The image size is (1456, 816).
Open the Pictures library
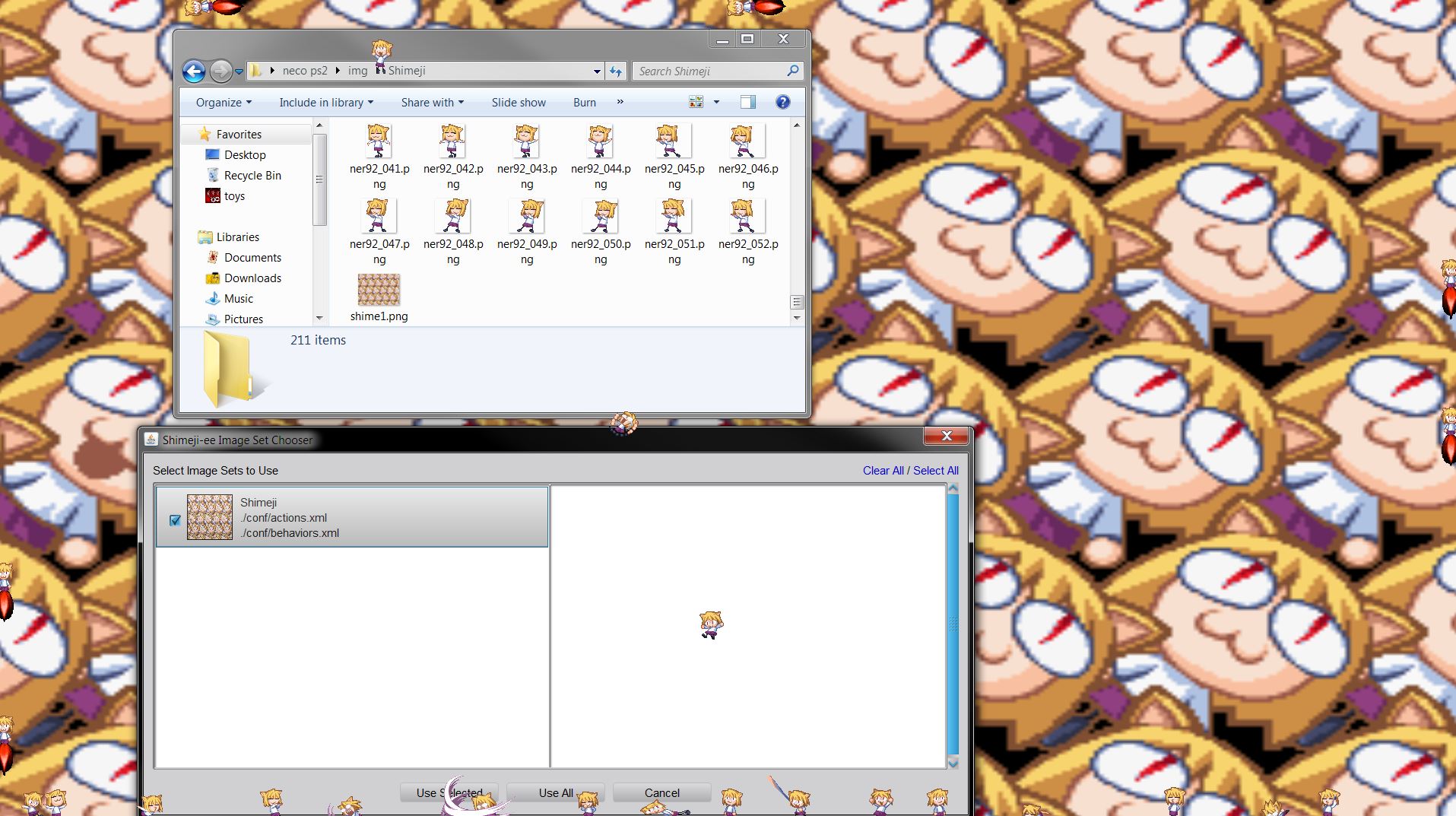(243, 319)
